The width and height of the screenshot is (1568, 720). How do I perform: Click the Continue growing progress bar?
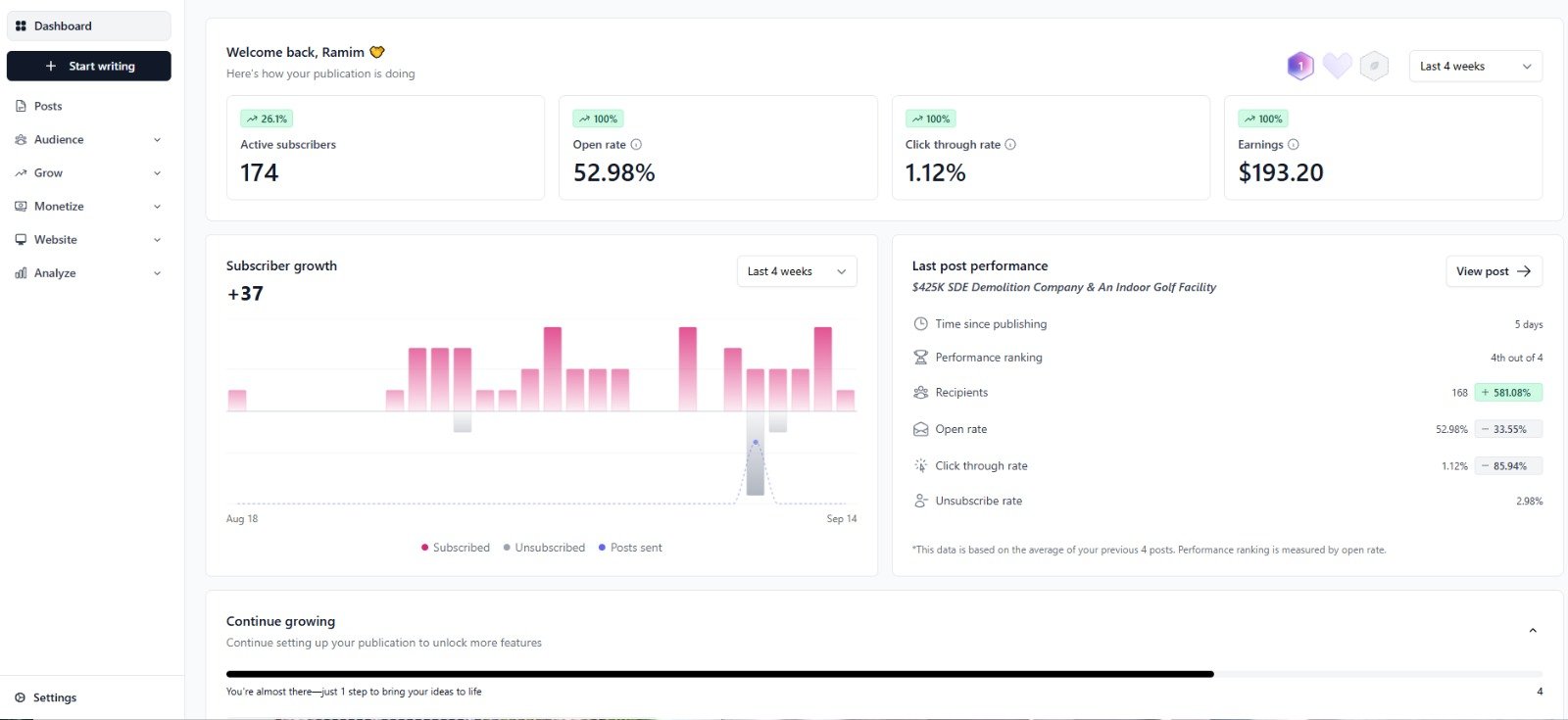720,674
